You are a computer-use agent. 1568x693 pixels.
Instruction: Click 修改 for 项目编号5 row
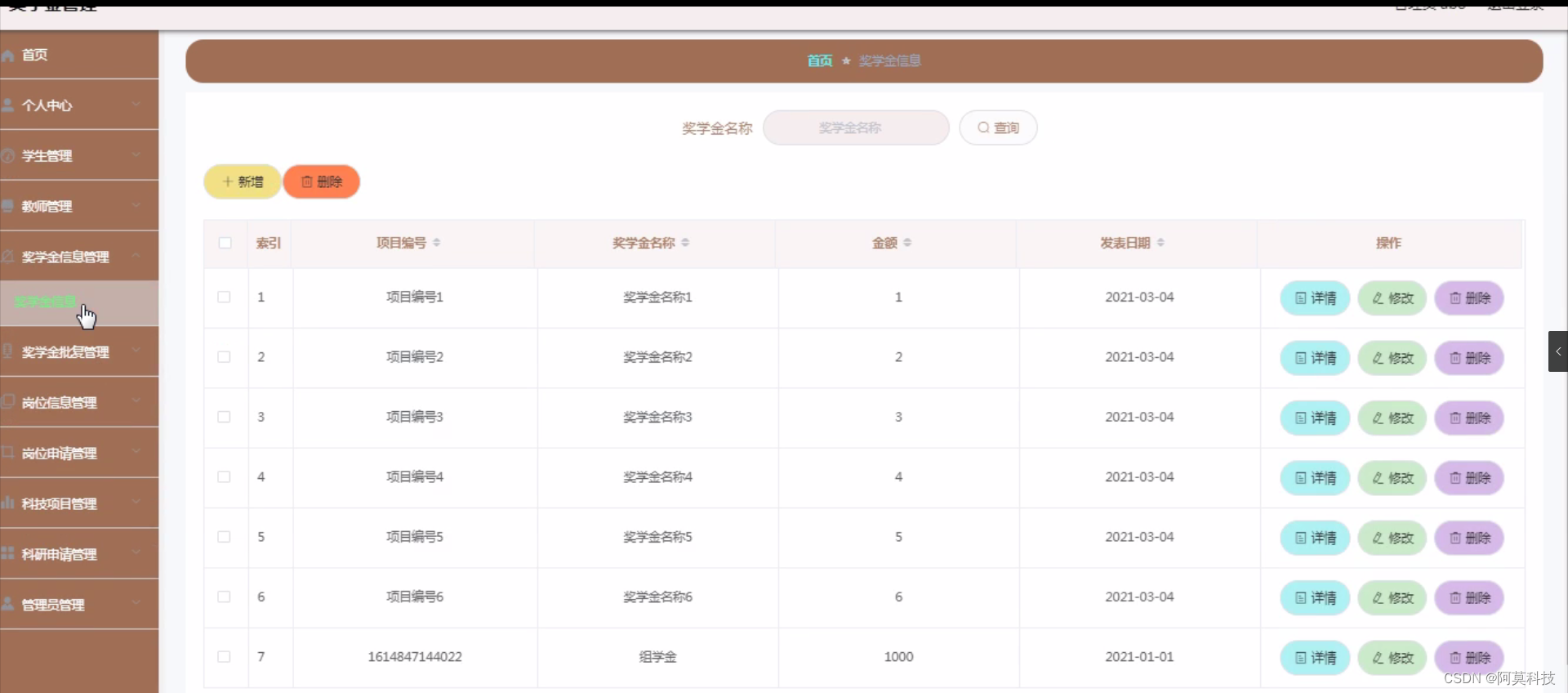pyautogui.click(x=1392, y=538)
